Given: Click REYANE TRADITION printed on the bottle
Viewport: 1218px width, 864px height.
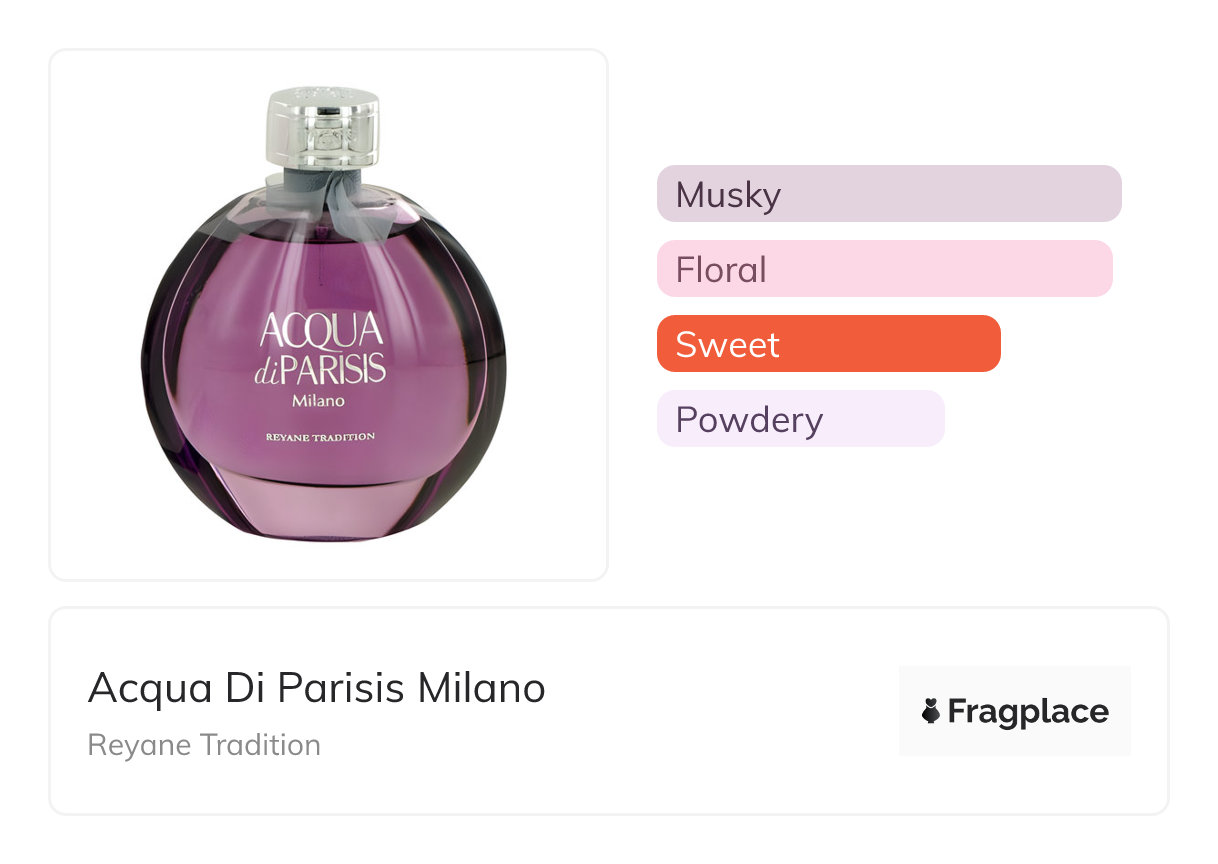Looking at the screenshot, I should coord(320,437).
